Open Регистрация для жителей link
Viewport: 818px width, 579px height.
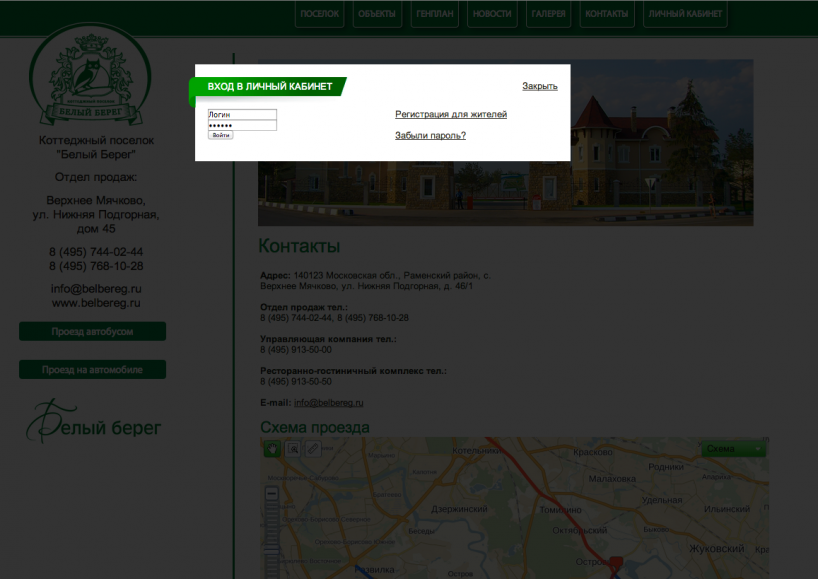click(x=451, y=114)
